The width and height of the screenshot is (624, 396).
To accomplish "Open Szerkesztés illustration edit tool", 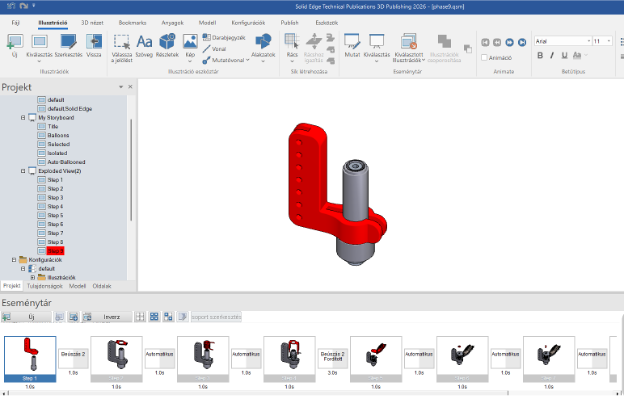I will 68,45.
